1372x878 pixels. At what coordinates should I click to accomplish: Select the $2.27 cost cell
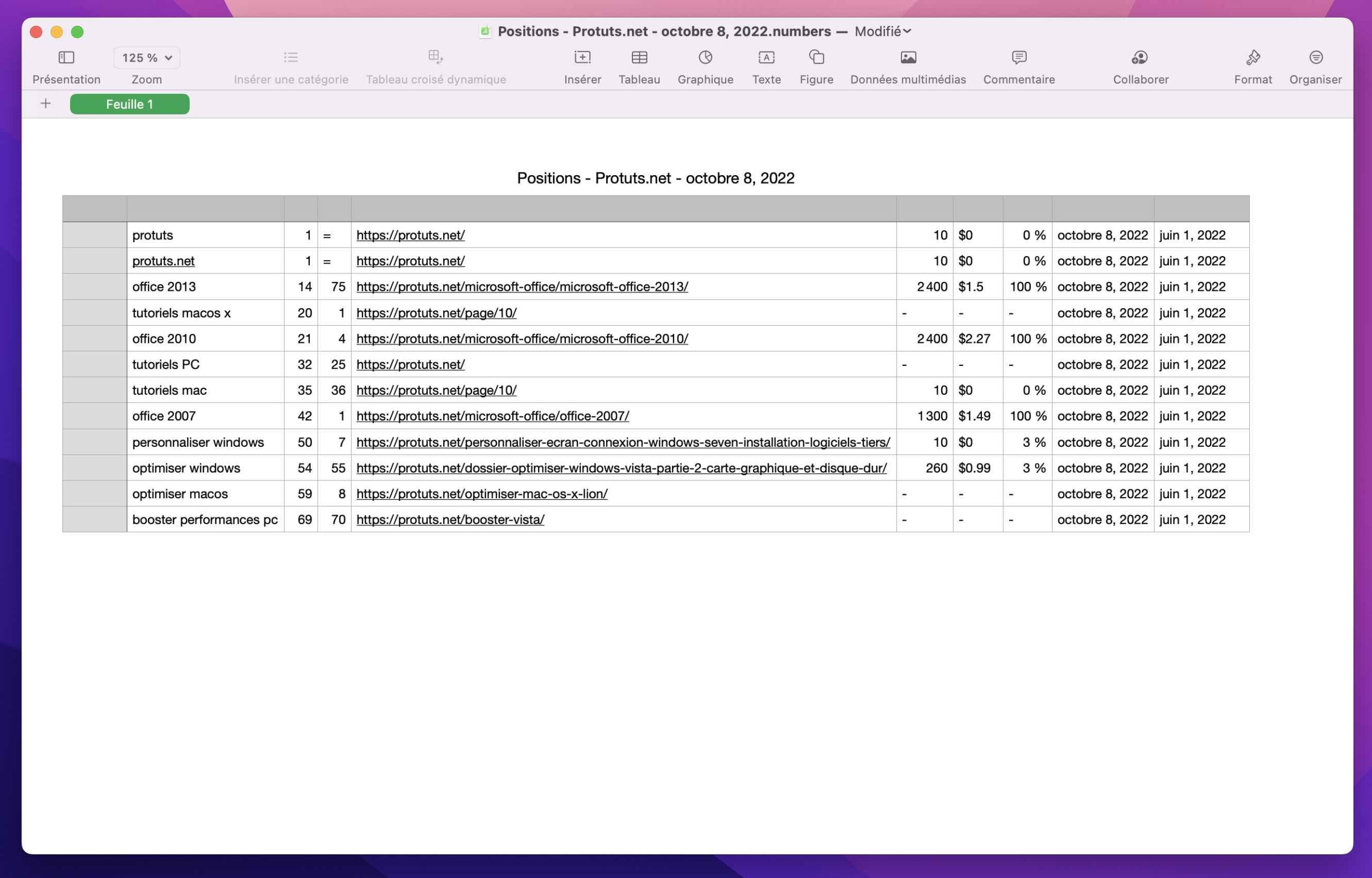coord(978,339)
